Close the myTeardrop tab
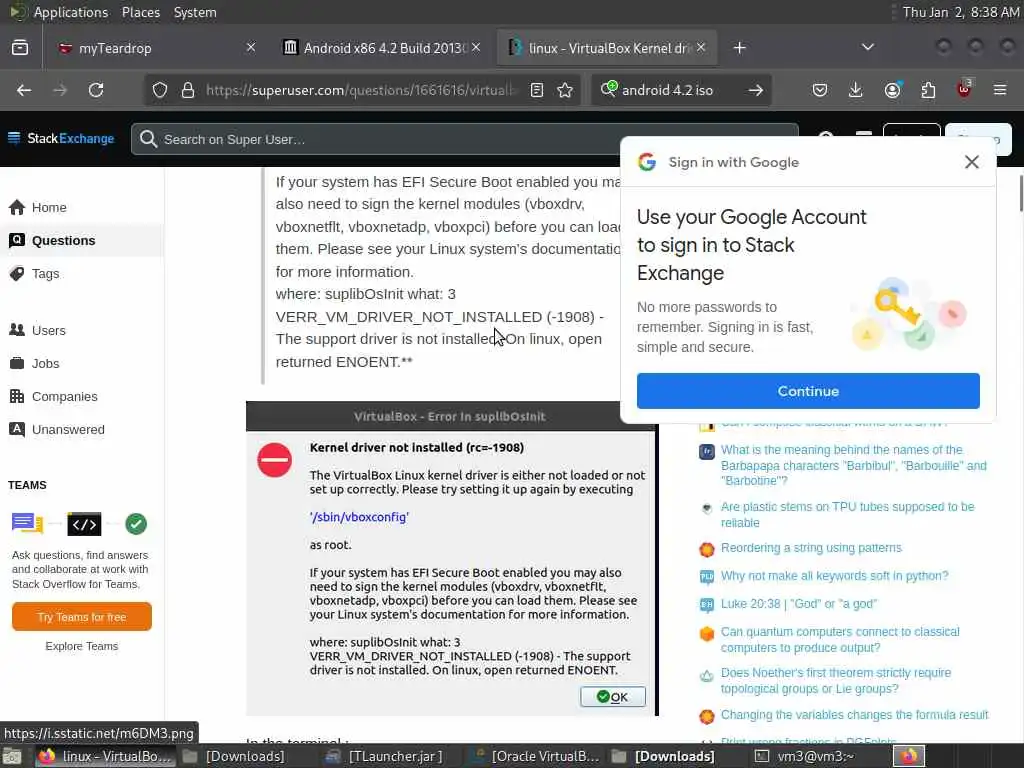Image resolution: width=1024 pixels, height=768 pixels. tap(251, 47)
